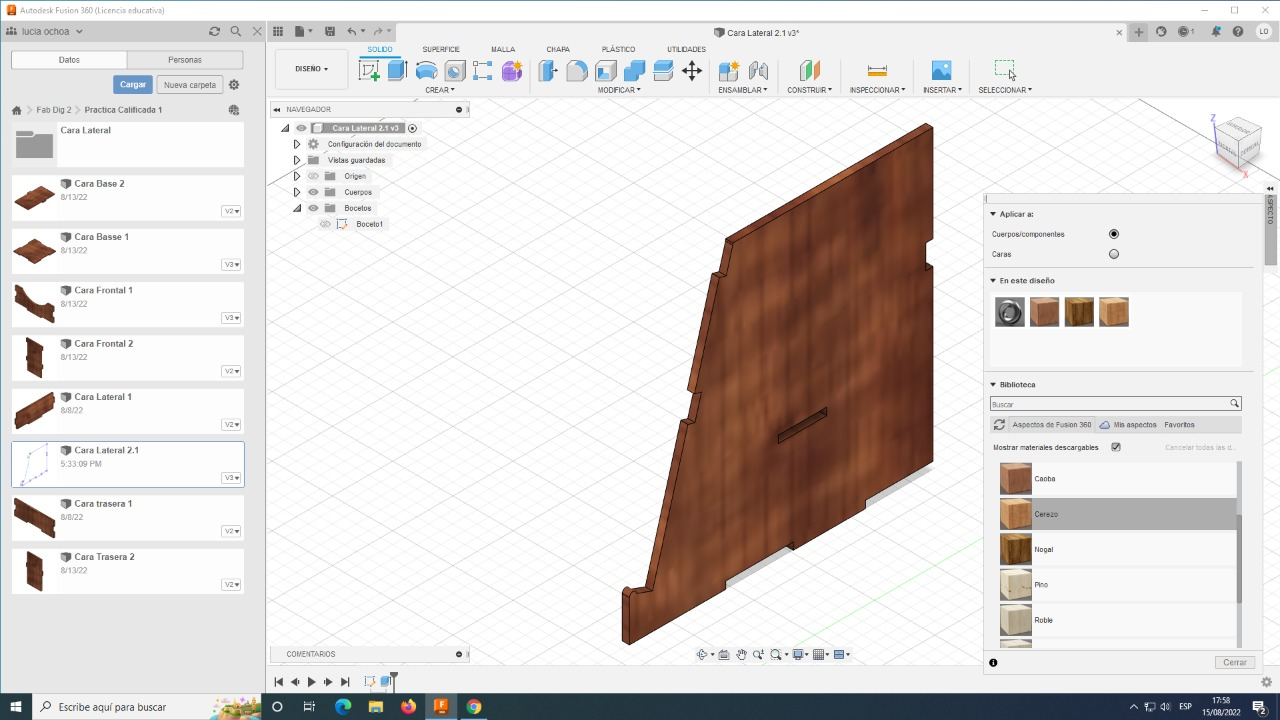Switch to the SUPERFICIE tab
Screen dimensions: 1280x720
tap(441, 49)
